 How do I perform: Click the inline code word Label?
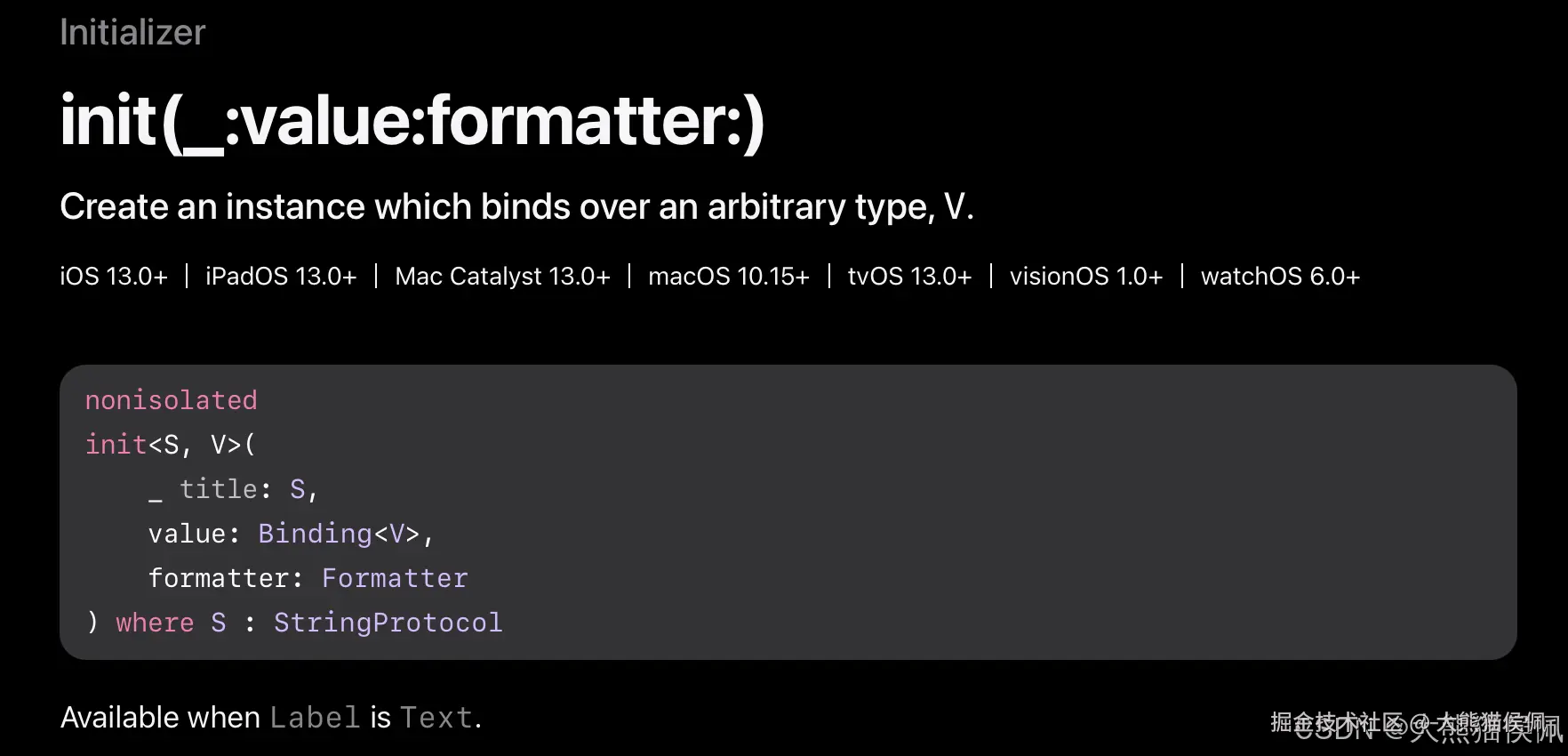315,718
